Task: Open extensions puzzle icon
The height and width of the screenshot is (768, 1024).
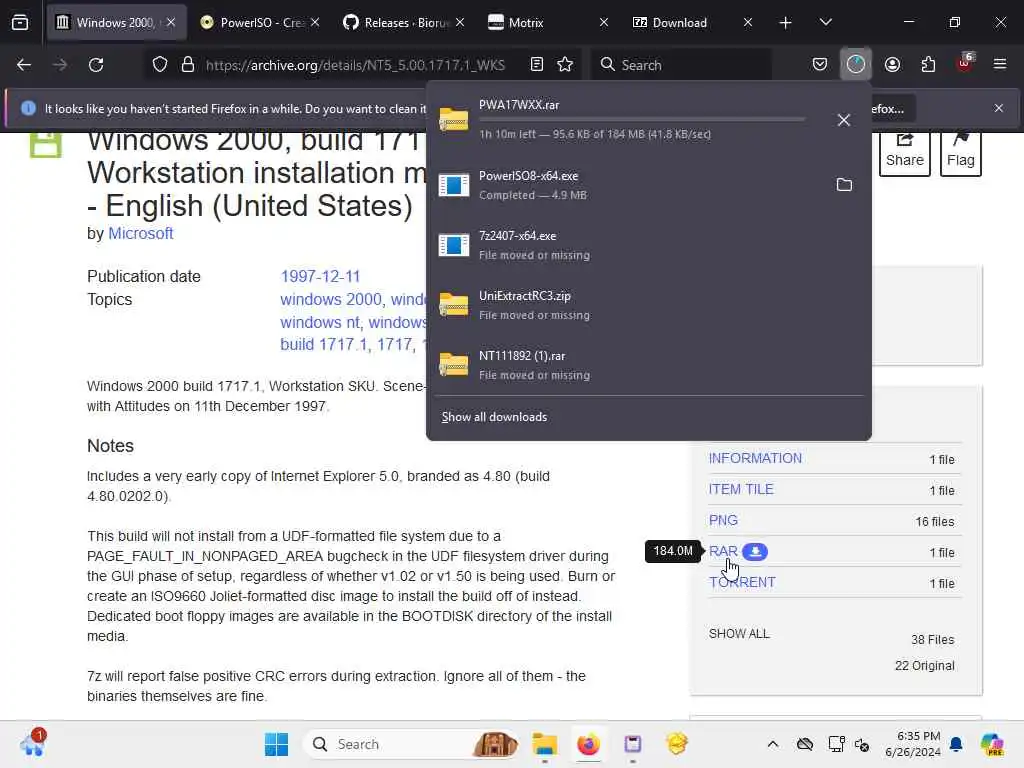Action: coord(929,65)
